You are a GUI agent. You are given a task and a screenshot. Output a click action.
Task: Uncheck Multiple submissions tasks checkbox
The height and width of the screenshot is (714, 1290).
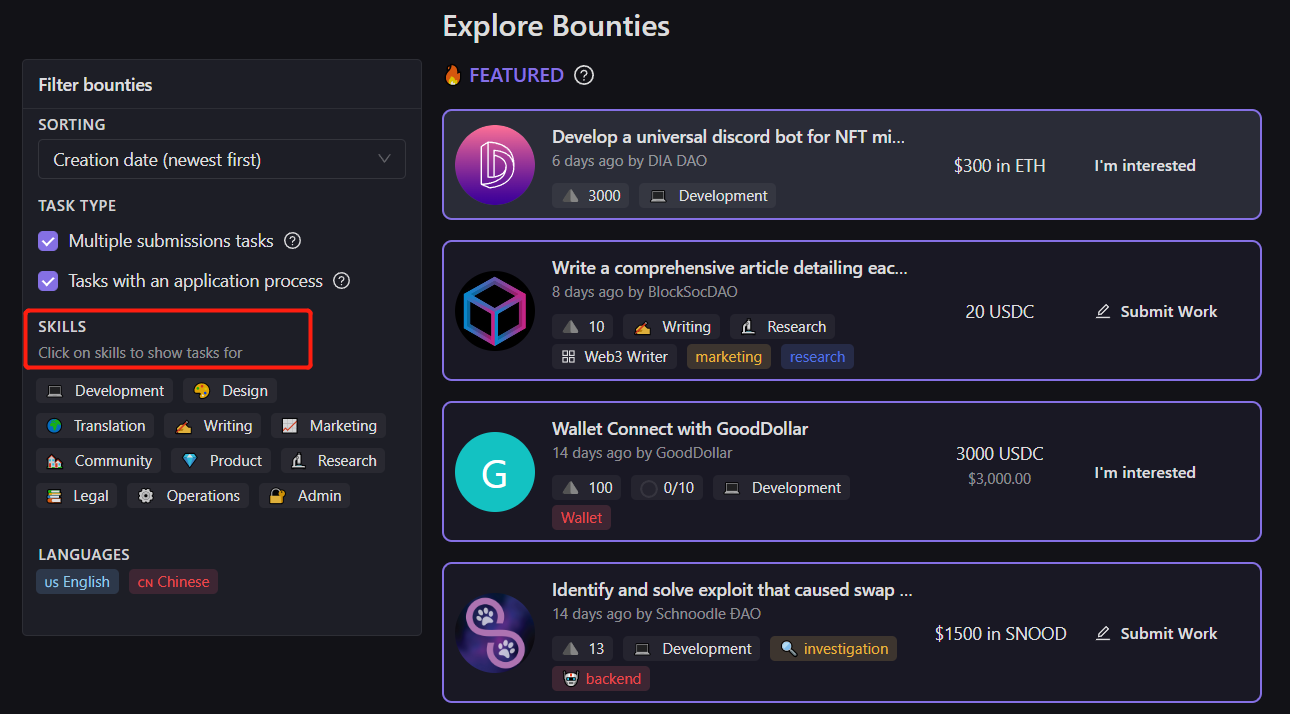(48, 241)
